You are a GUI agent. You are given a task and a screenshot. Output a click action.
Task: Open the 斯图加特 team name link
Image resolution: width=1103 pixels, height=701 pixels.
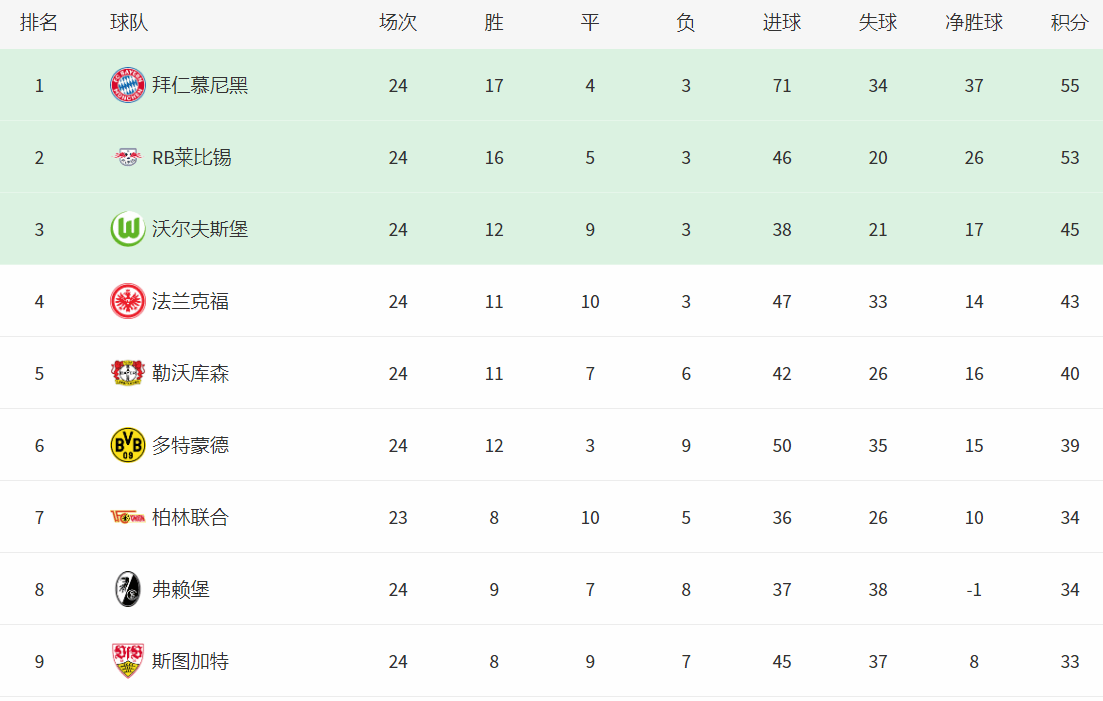tap(191, 662)
